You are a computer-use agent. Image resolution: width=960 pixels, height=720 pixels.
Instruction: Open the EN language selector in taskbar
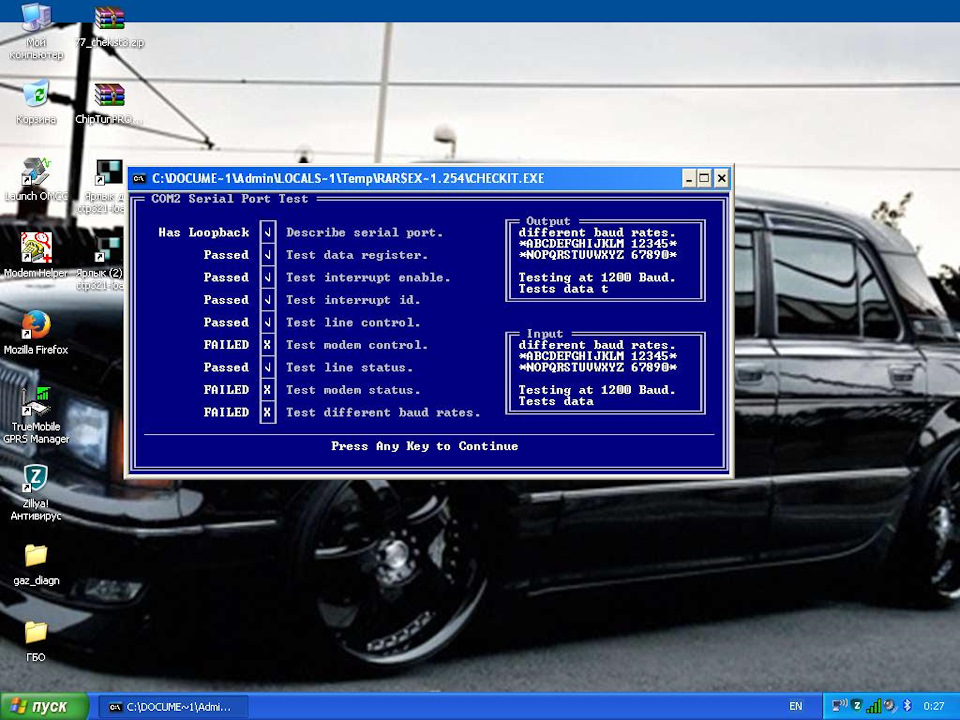click(x=796, y=706)
